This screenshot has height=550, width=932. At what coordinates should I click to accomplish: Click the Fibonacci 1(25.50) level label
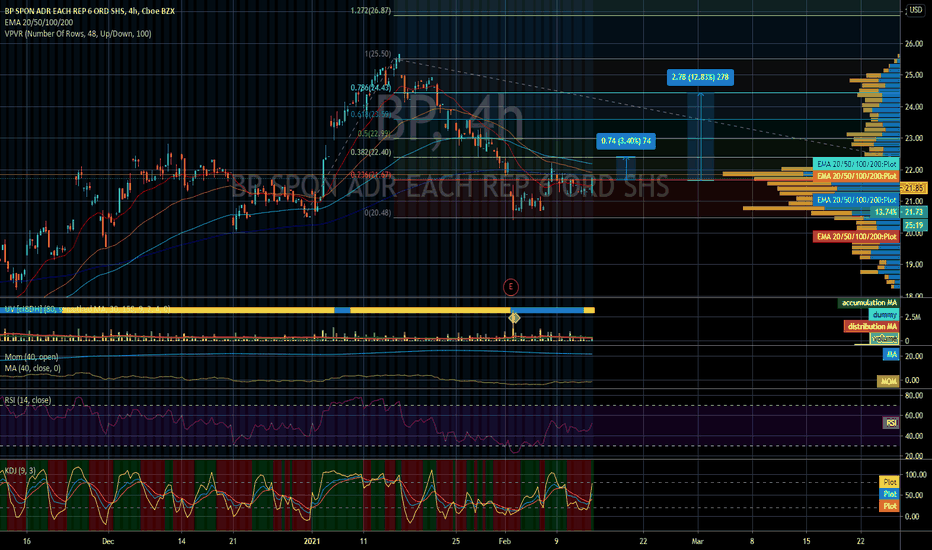point(378,54)
